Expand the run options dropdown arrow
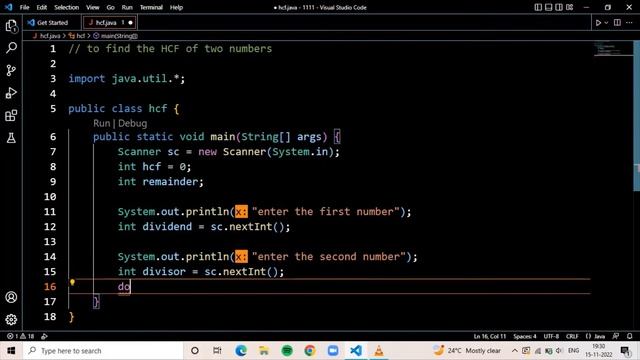 coord(606,23)
